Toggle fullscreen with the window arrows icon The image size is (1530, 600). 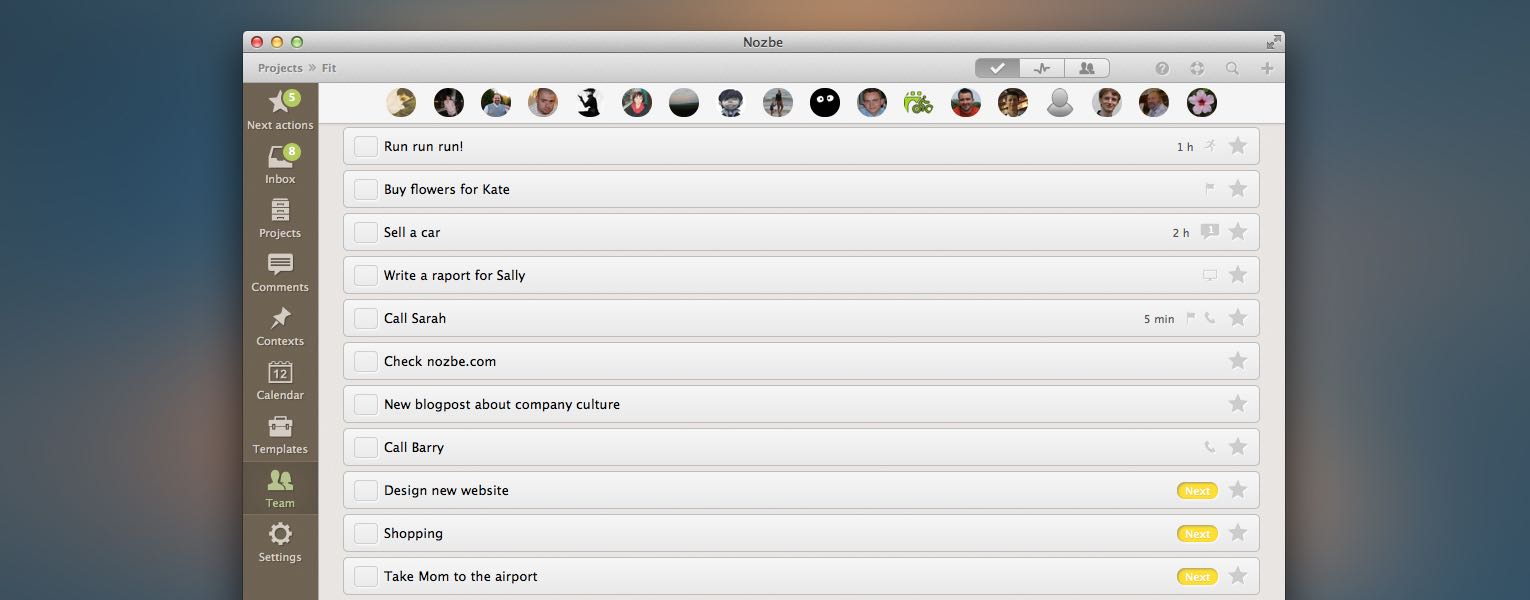pos(1273,42)
